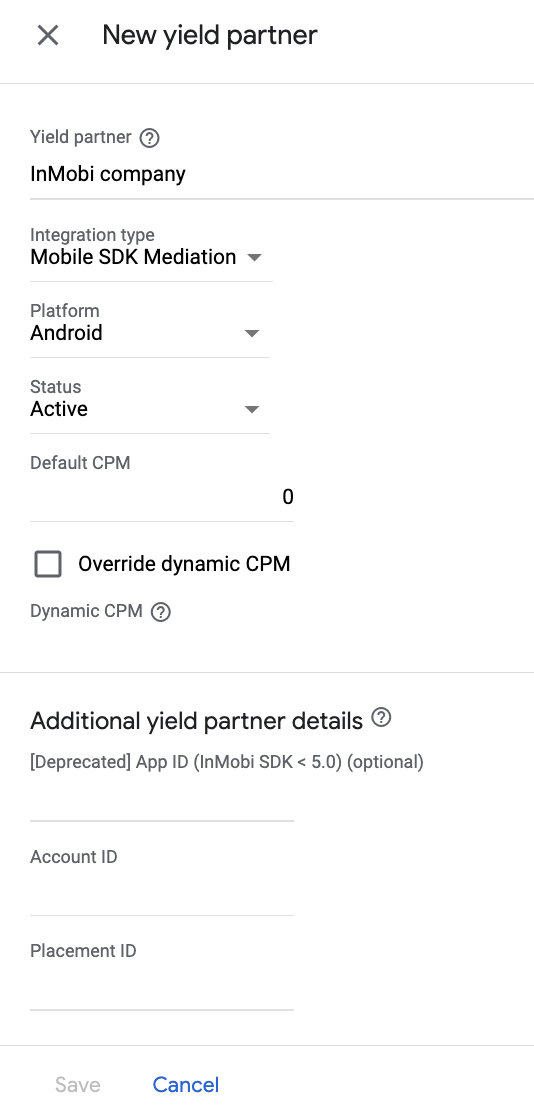
Task: Click the Yield partner field with InMobi company
Action: [x=282, y=174]
